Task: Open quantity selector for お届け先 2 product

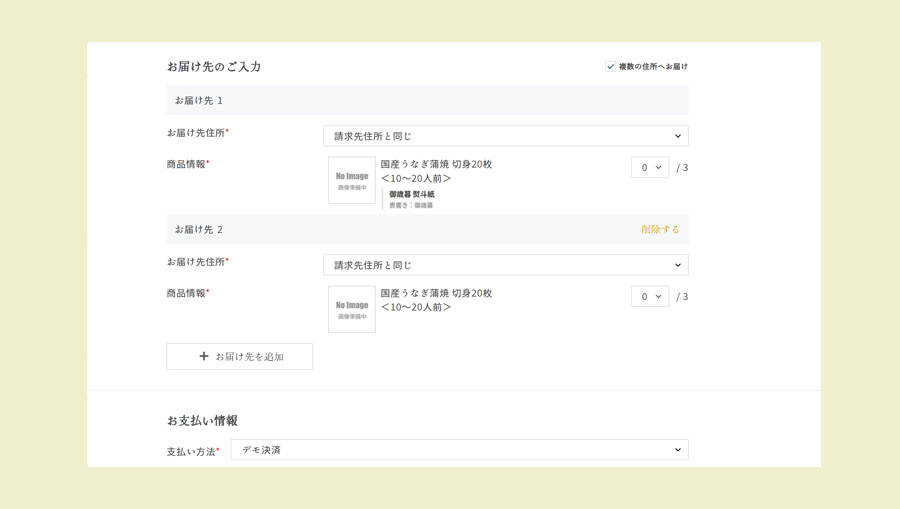Action: [650, 297]
